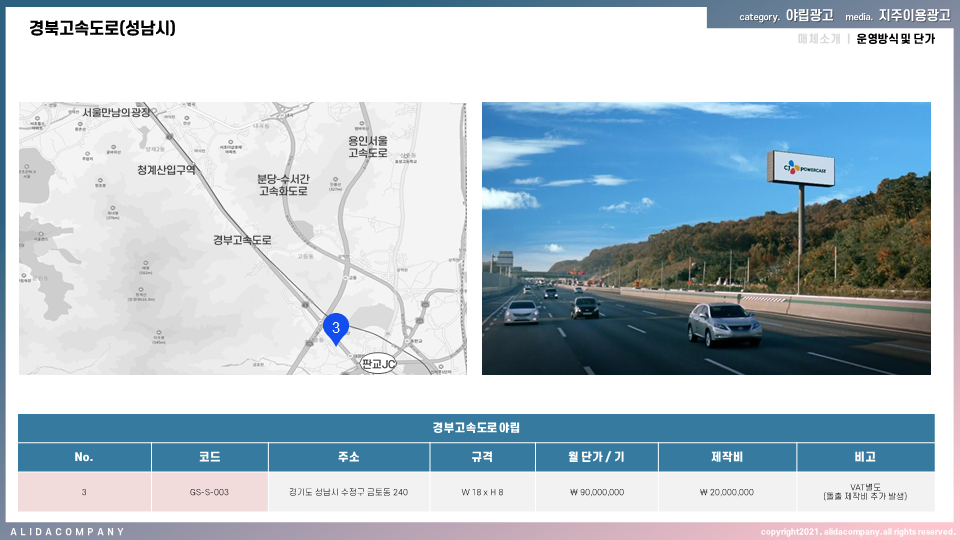
Task: Select the GS-S-003 code cell
Action: 210,492
